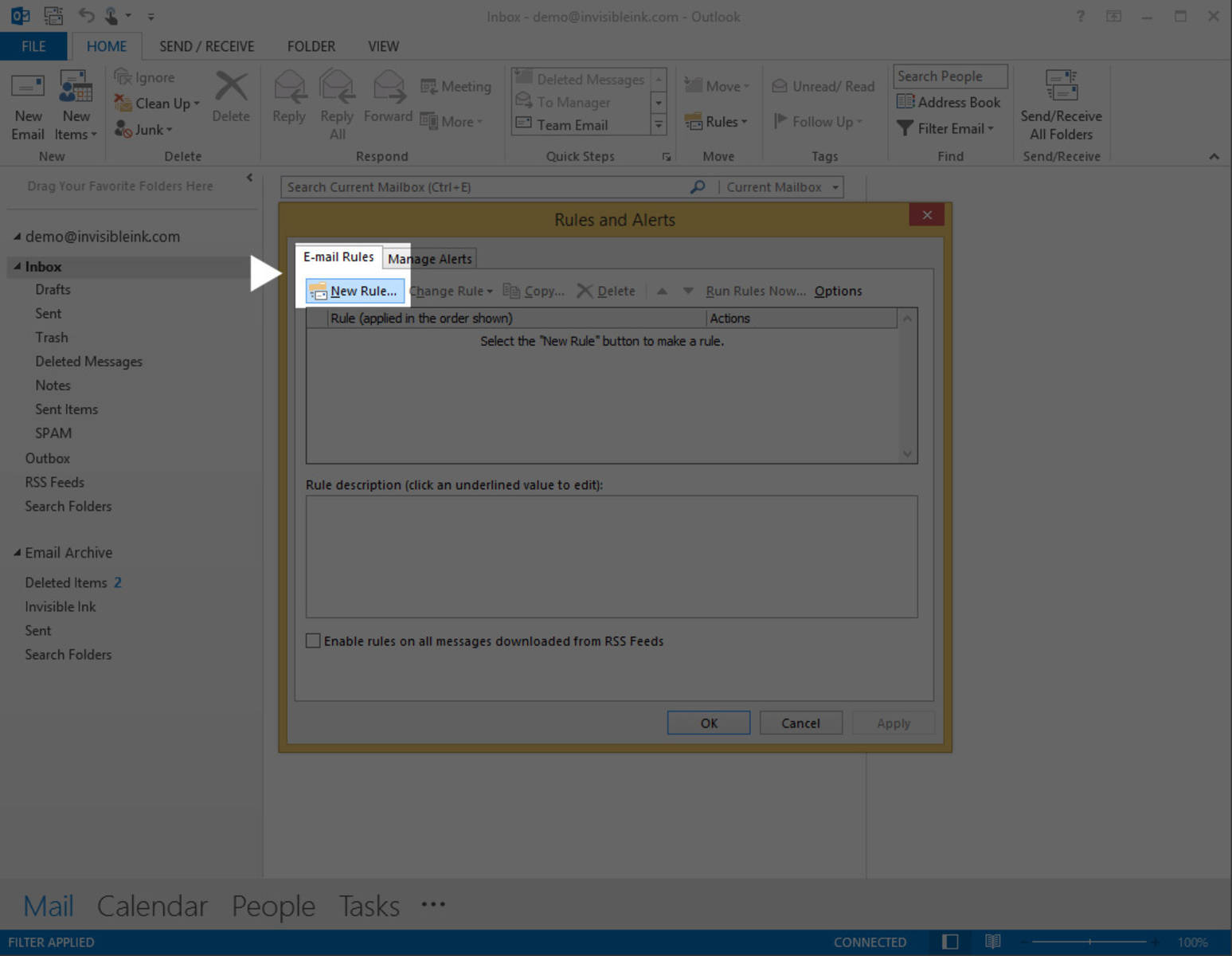The width and height of the screenshot is (1232, 956).
Task: Click the New Rule button in dialog
Action: click(355, 291)
